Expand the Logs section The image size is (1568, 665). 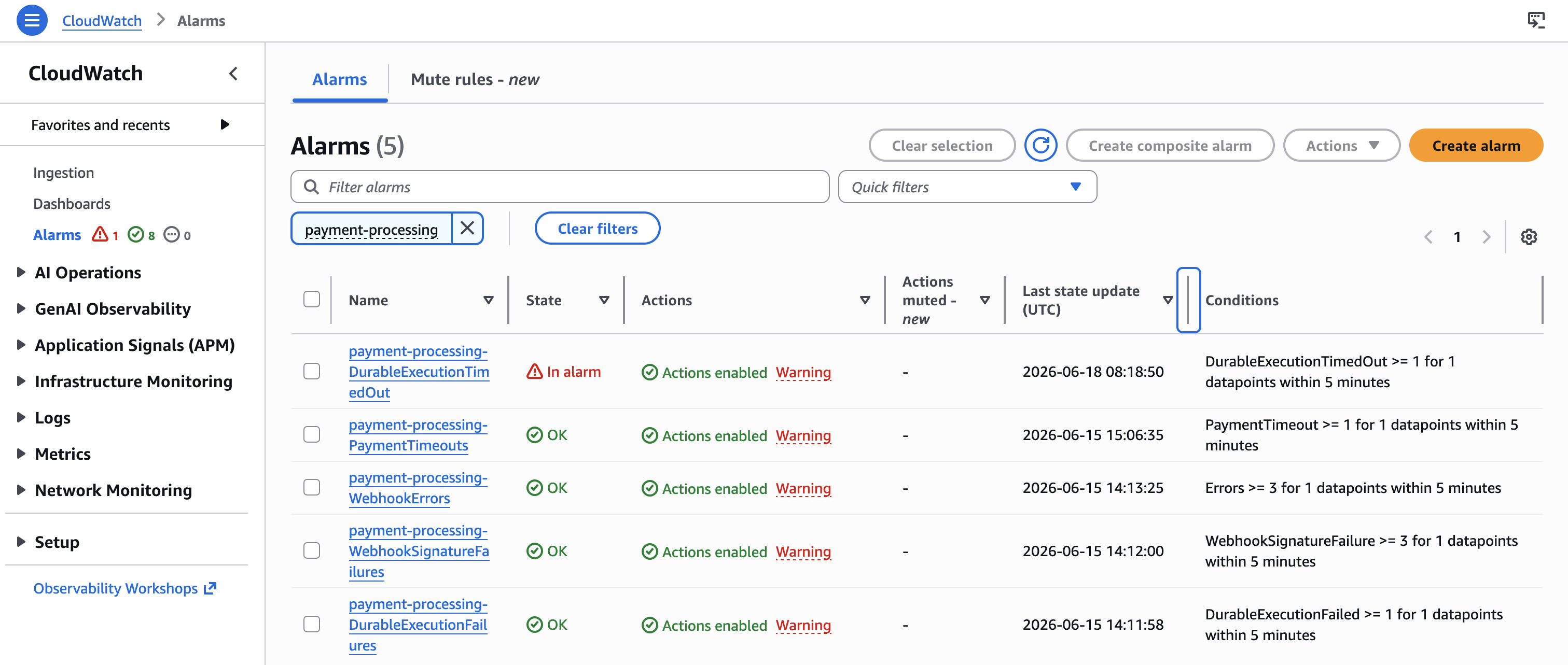pyautogui.click(x=21, y=417)
